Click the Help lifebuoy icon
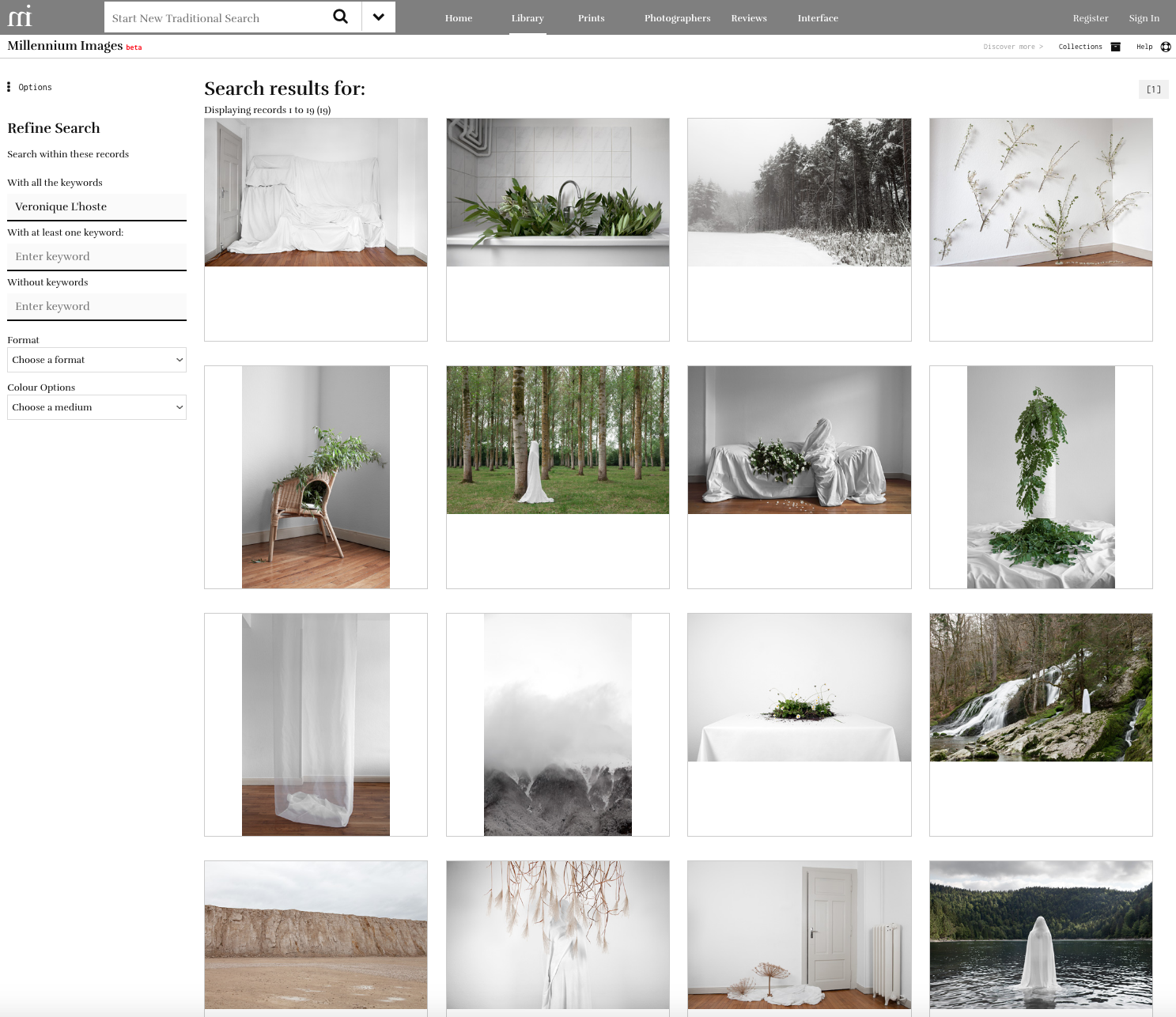 (1166, 47)
